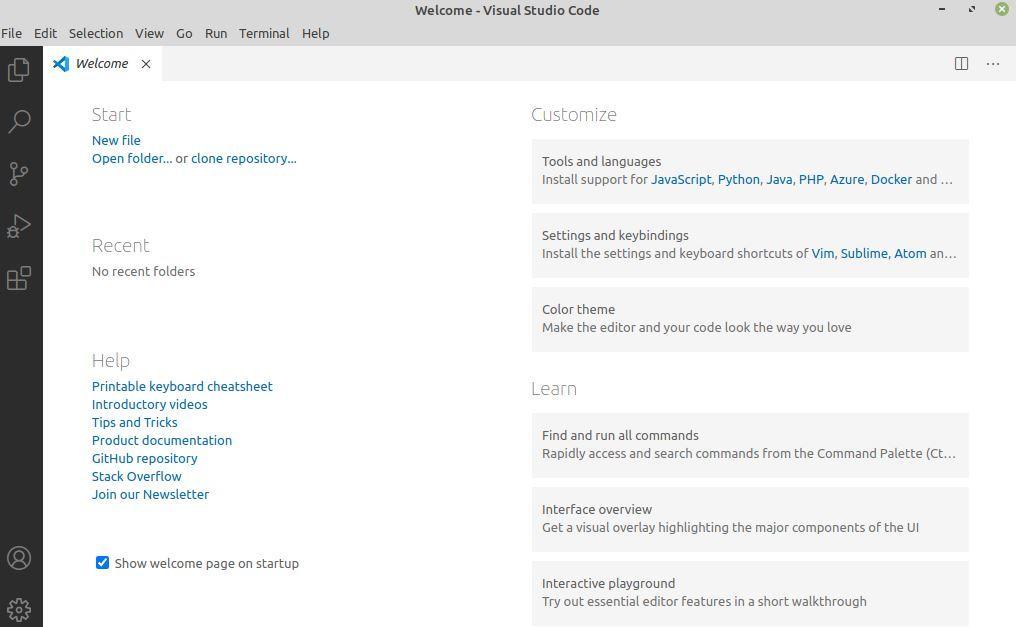Open the Accounts icon in activity bar

click(x=19, y=558)
